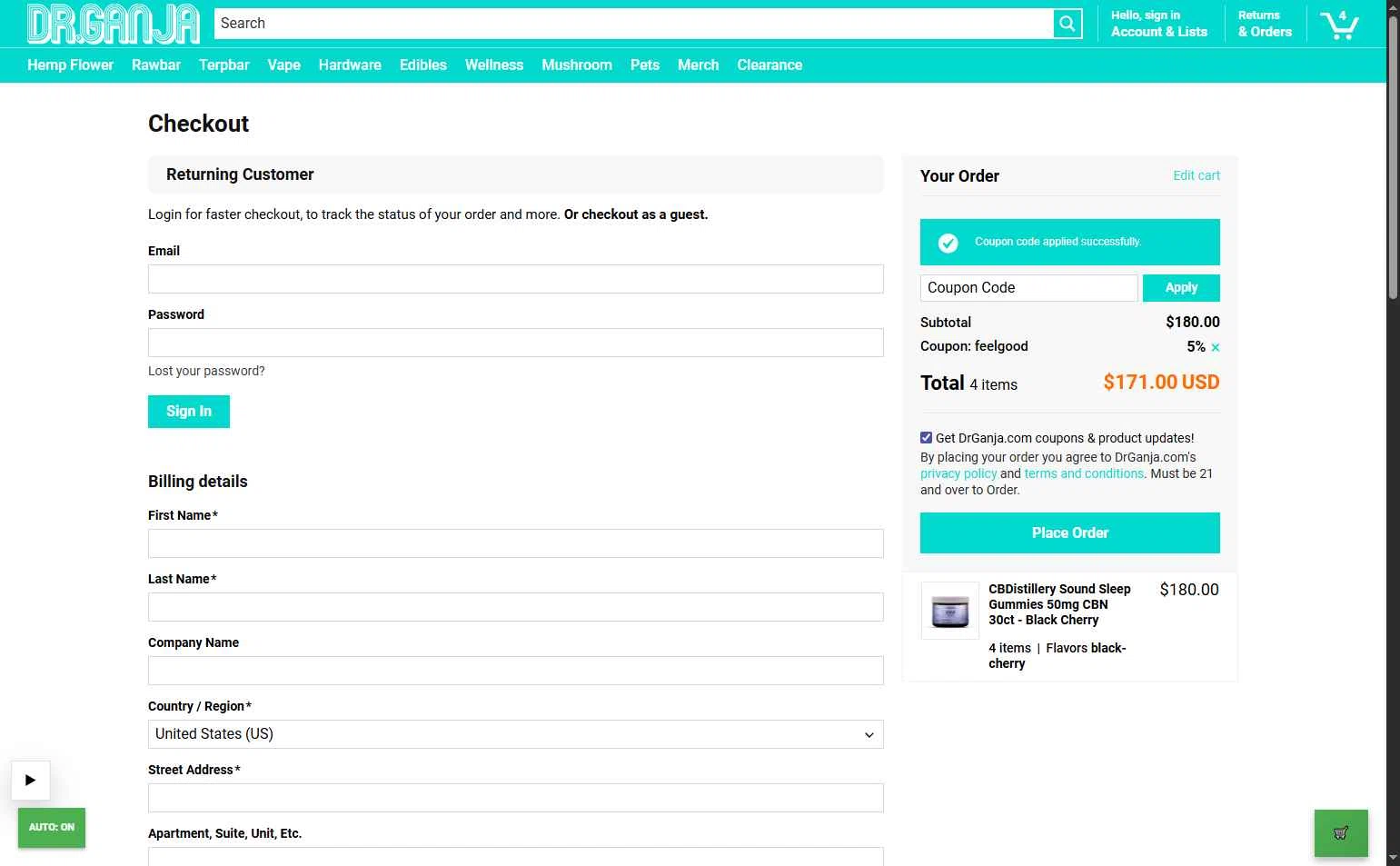Click the Sign In button
Screen dimensions: 1400x866
click(189, 412)
